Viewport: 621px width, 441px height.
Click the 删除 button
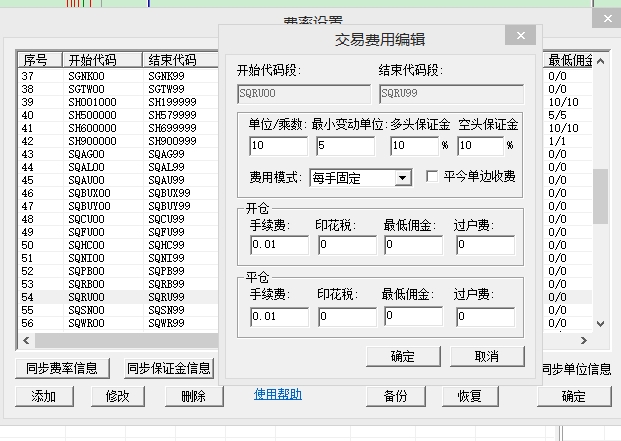click(x=193, y=396)
